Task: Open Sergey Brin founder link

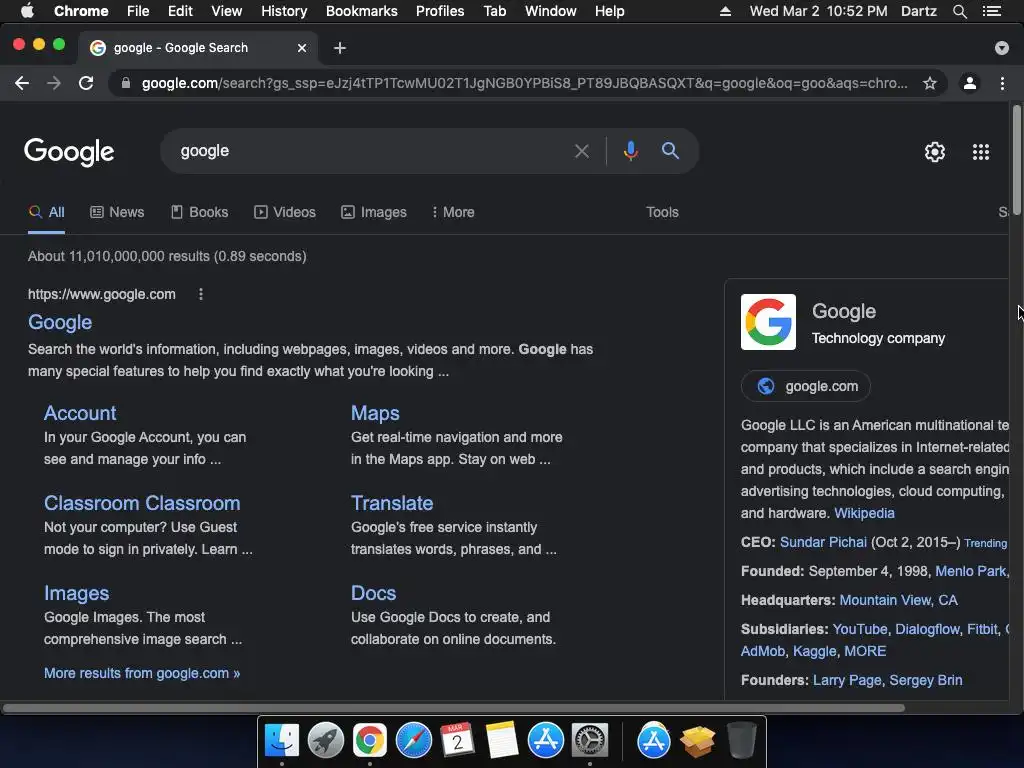Action: click(x=925, y=680)
